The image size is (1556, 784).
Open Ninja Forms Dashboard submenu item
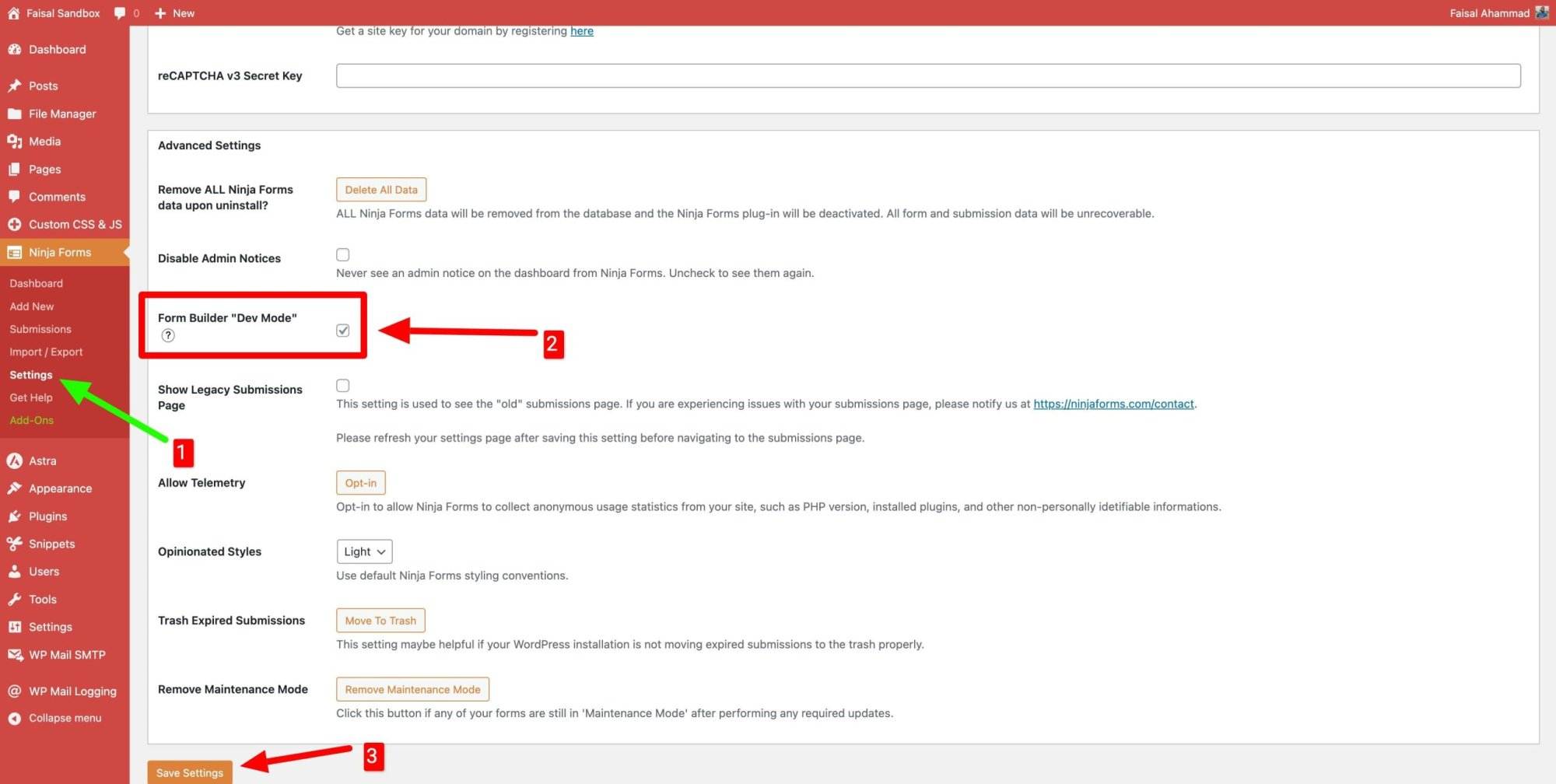pos(36,283)
